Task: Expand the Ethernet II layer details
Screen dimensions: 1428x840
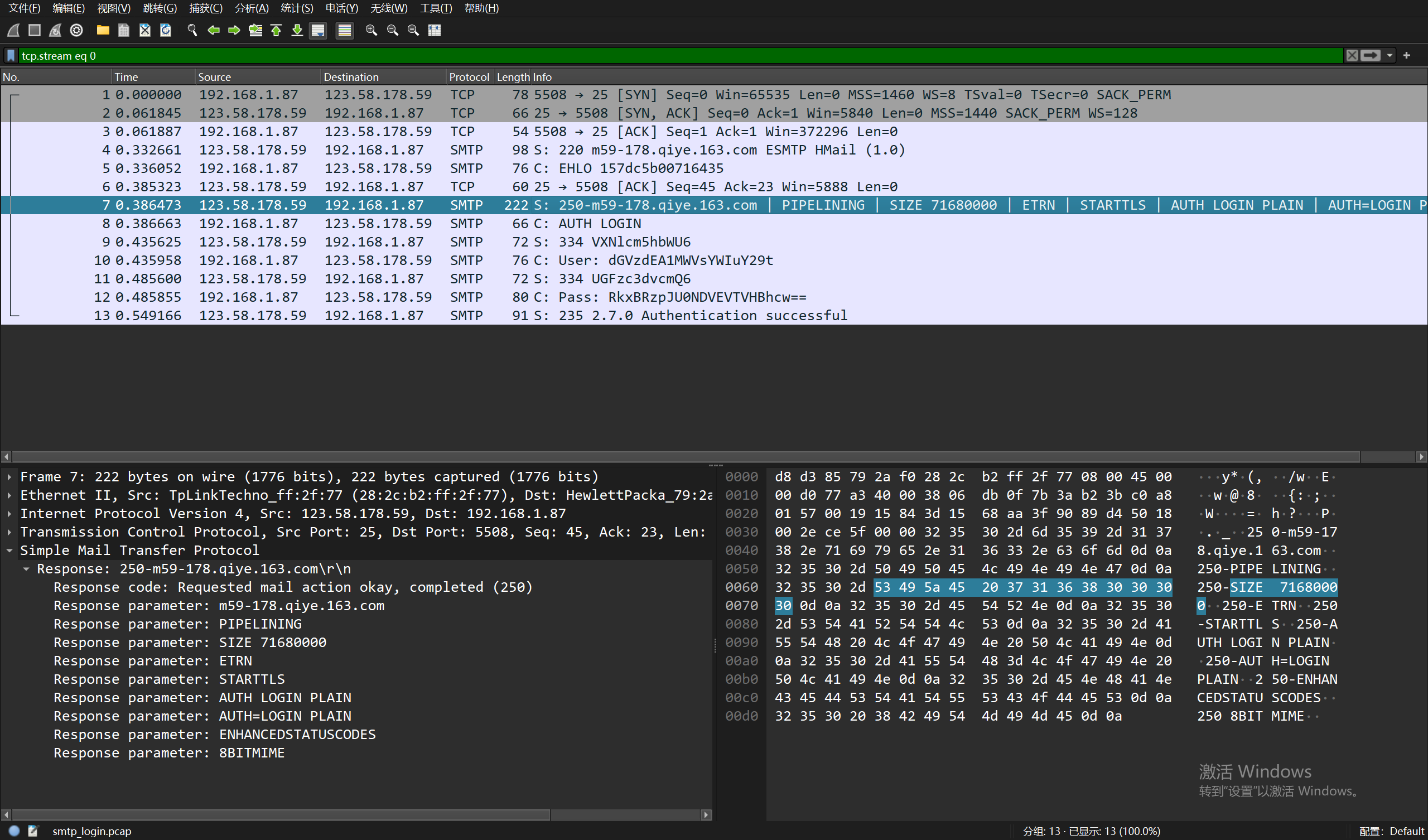Action: (9, 495)
